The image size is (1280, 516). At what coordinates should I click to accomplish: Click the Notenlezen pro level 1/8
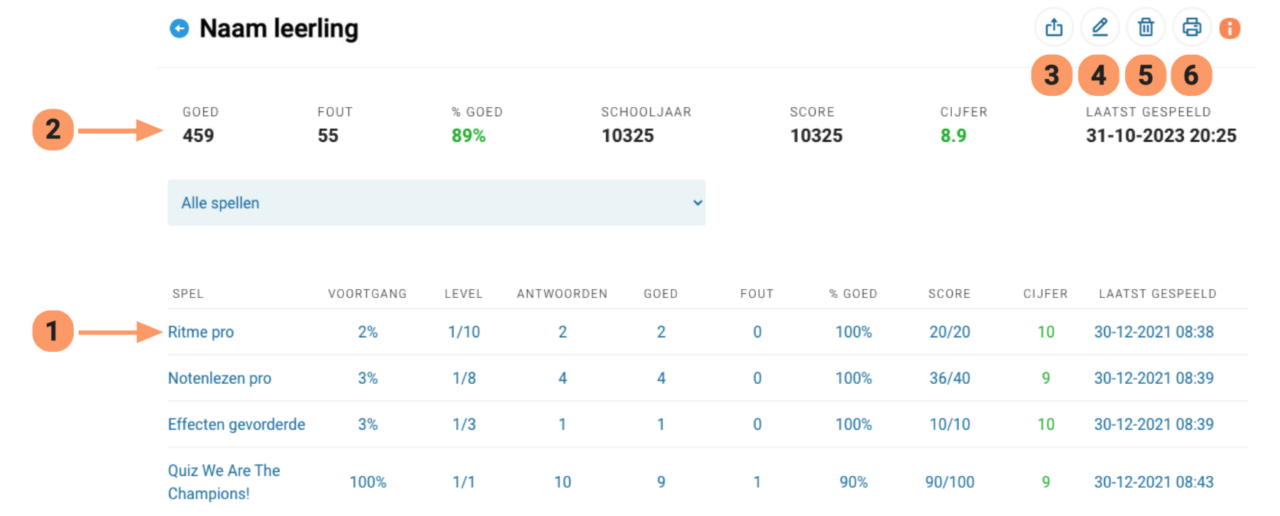[464, 378]
